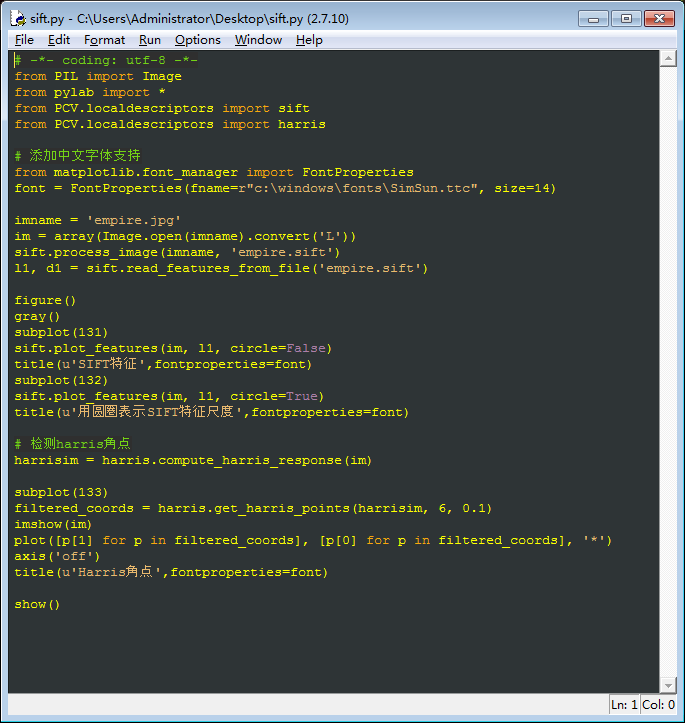
Task: Open the Format menu
Action: point(104,40)
